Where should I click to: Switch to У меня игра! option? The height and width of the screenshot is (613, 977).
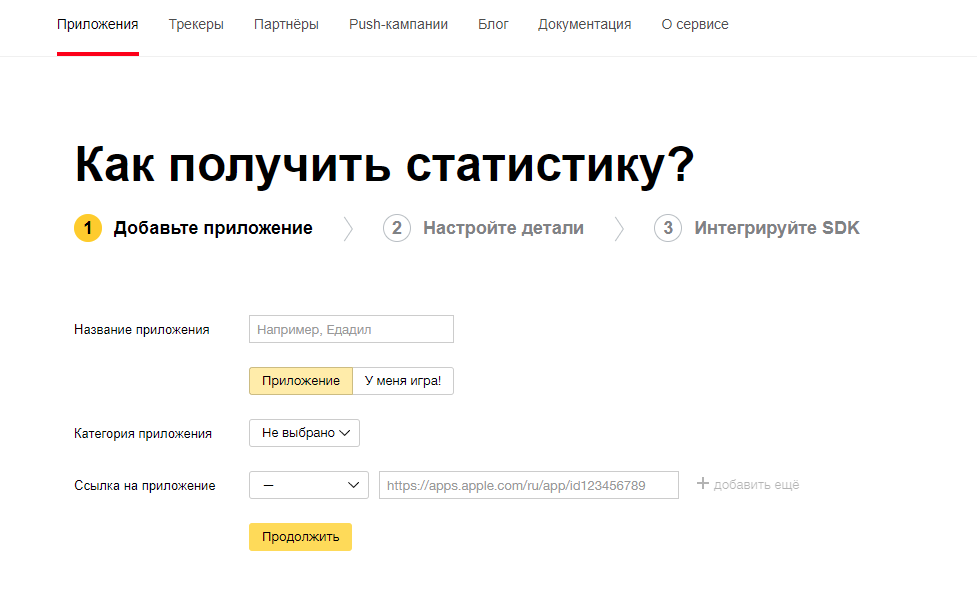pos(402,381)
